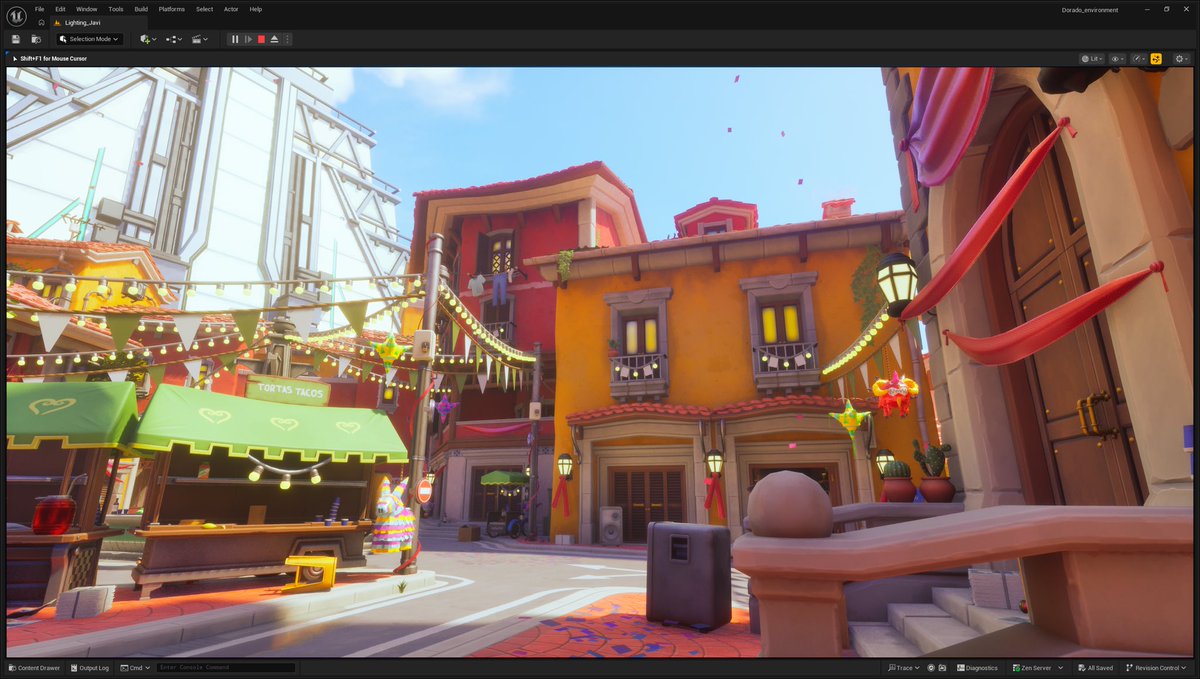Image resolution: width=1200 pixels, height=679 pixels.
Task: Open the Browse content folder icon in the toolbar
Action: [x=36, y=39]
